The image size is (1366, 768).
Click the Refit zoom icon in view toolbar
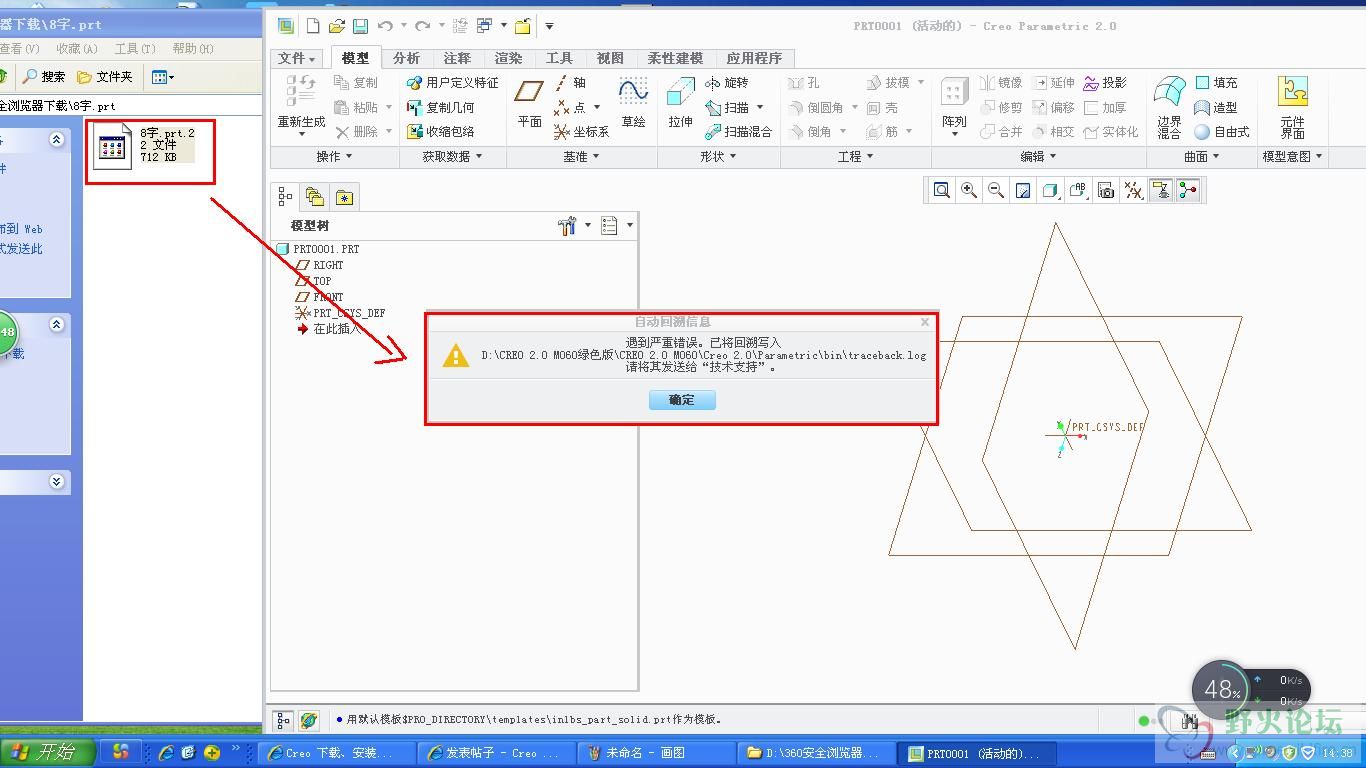[942, 190]
